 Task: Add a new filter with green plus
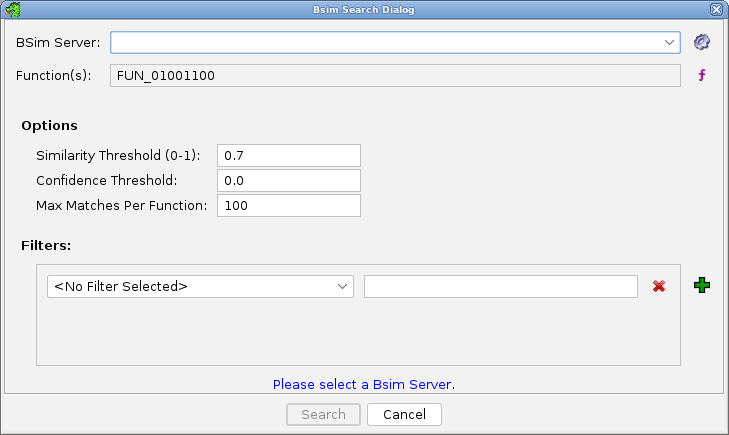coord(702,286)
